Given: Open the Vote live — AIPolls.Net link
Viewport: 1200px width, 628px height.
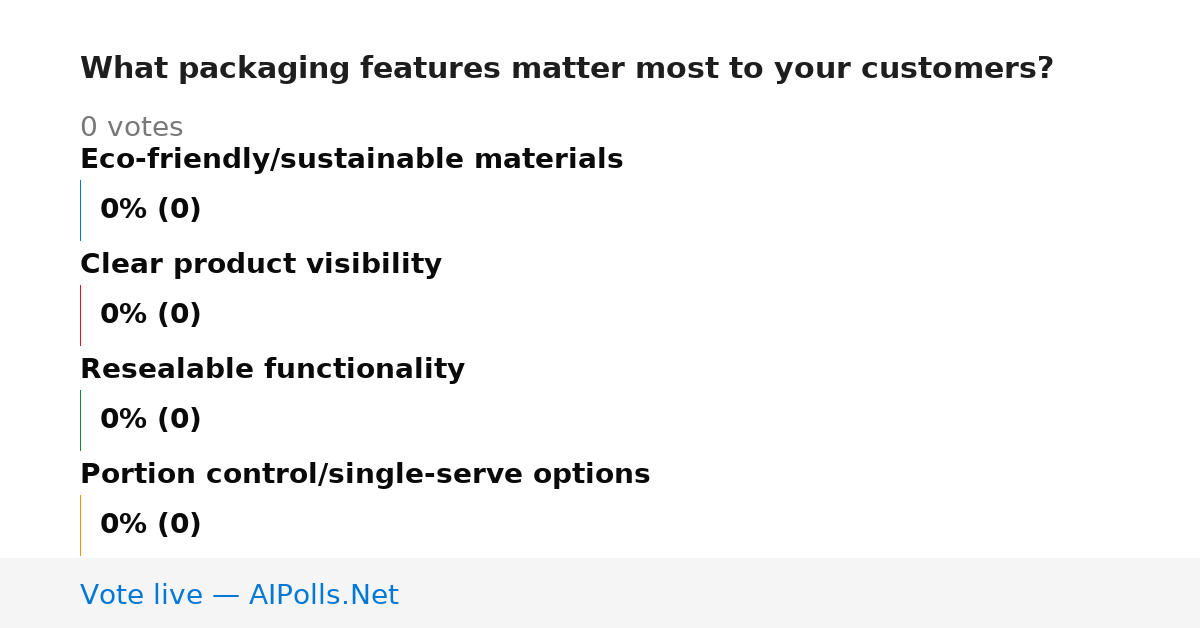Looking at the screenshot, I should pyautogui.click(x=239, y=595).
